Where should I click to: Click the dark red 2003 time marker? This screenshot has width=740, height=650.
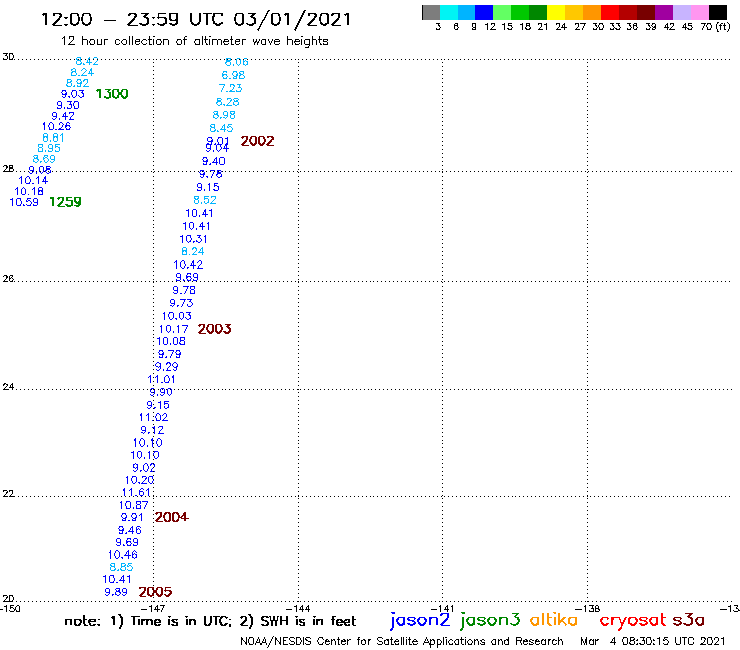(x=214, y=329)
